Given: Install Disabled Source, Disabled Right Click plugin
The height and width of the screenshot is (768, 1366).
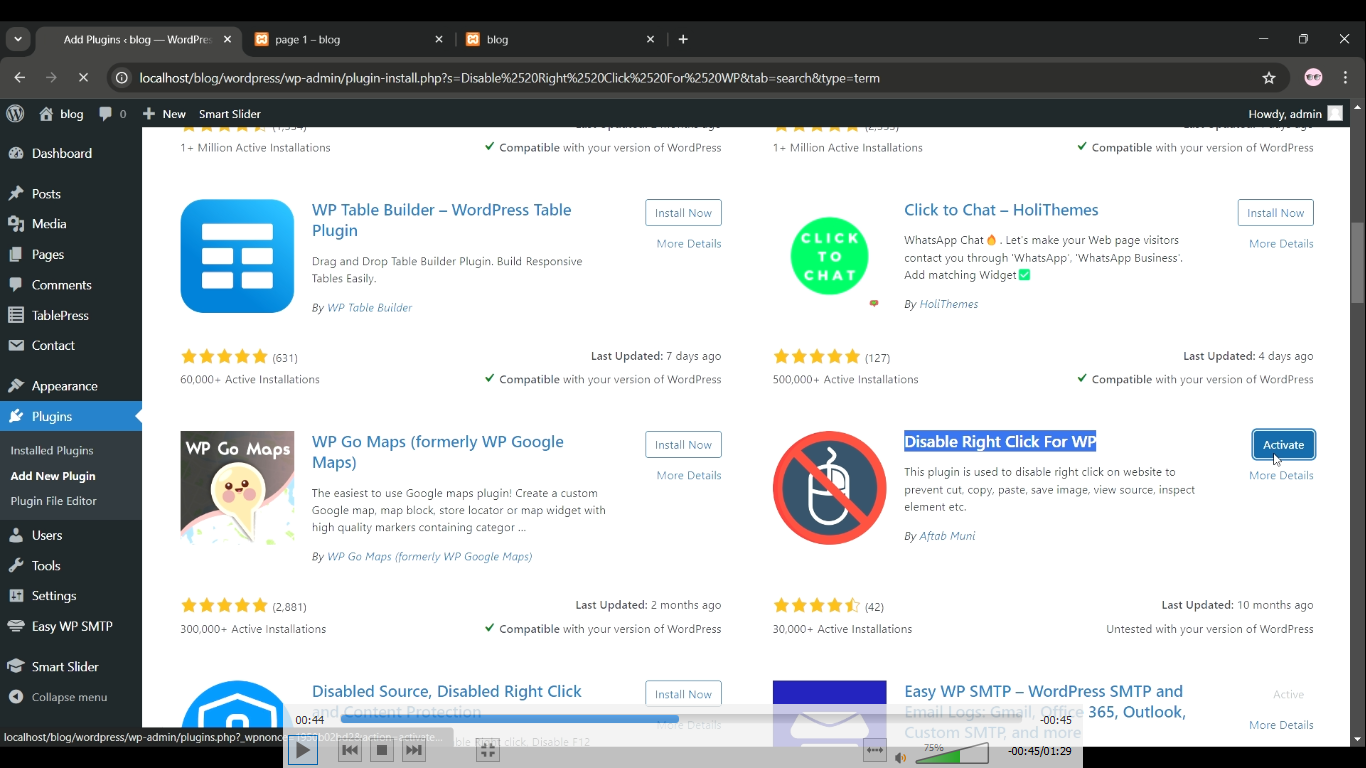Looking at the screenshot, I should pyautogui.click(x=683, y=694).
